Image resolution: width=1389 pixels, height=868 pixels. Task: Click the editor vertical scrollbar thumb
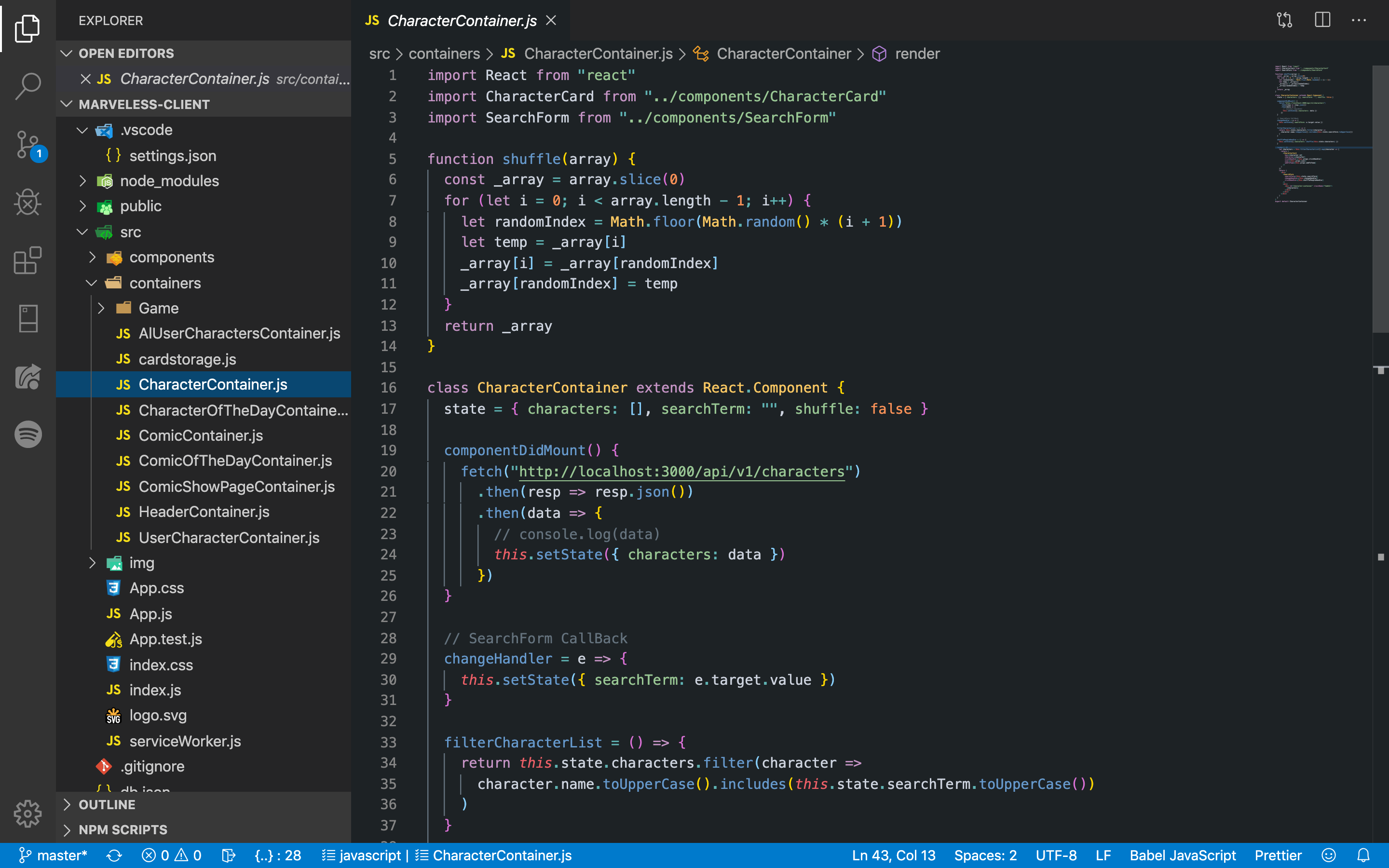pyautogui.click(x=1380, y=198)
